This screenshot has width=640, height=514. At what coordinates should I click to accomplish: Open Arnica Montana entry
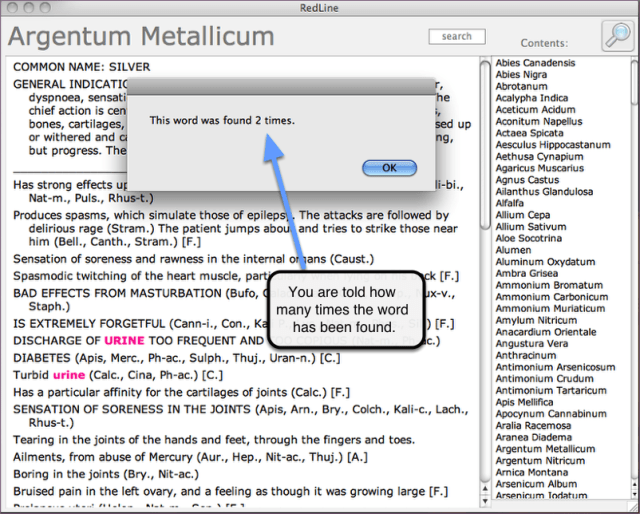coord(531,472)
